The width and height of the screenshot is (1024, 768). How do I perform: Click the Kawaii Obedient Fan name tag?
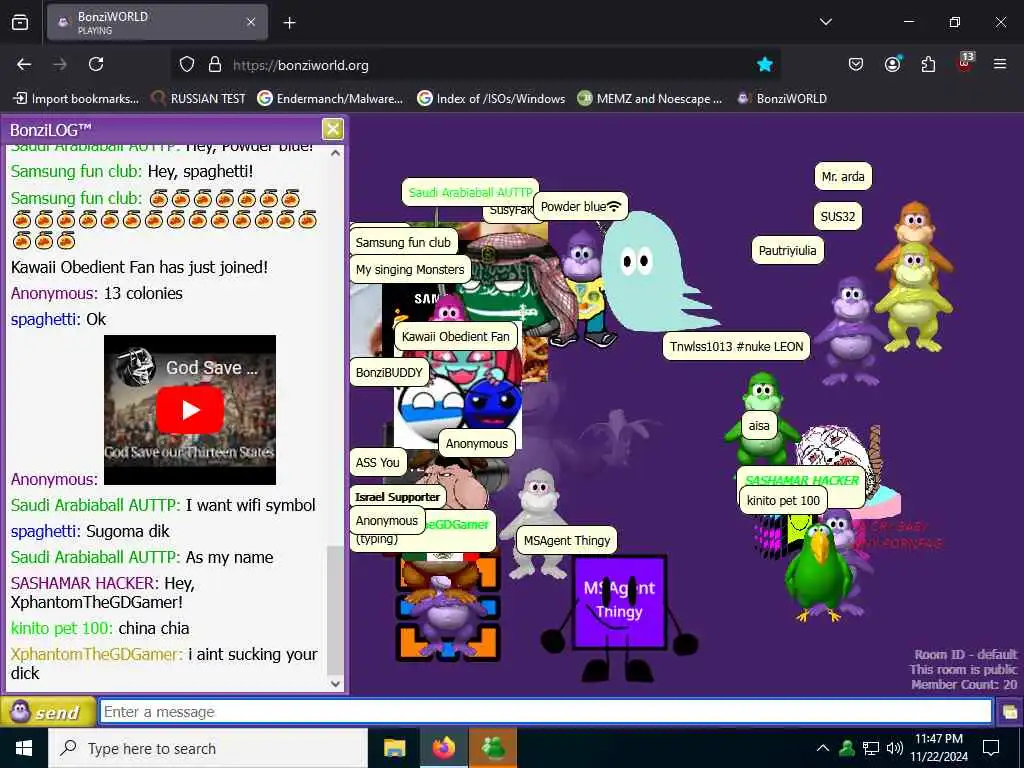tap(455, 336)
